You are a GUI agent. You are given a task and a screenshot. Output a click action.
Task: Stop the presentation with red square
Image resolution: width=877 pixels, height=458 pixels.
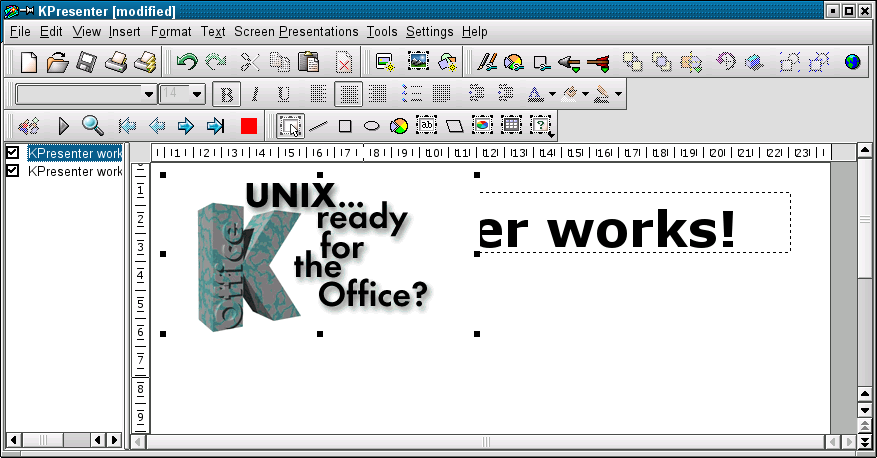coord(249,126)
